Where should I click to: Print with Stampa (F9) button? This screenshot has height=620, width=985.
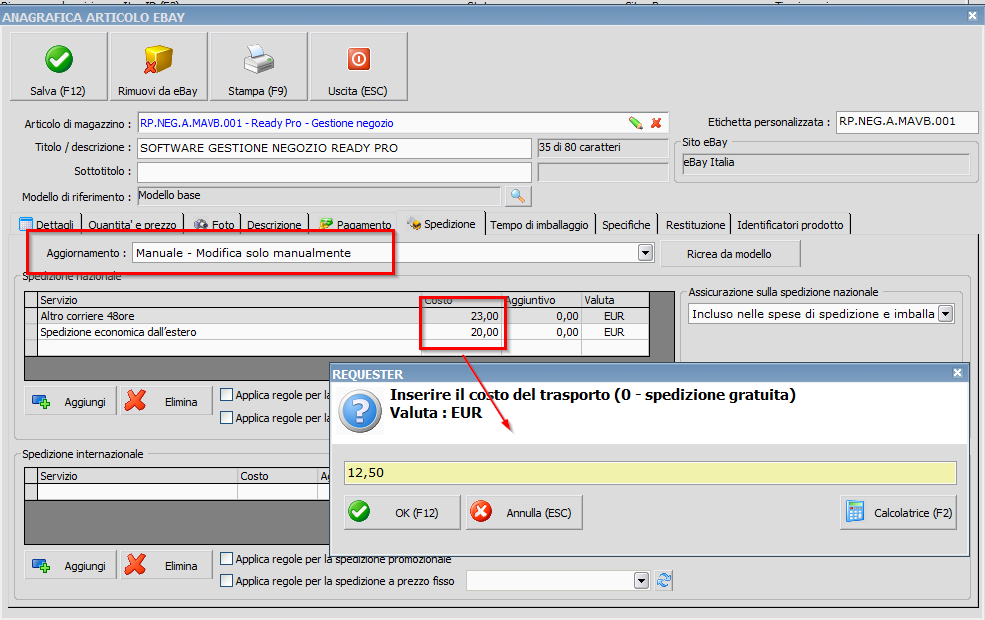coord(258,67)
